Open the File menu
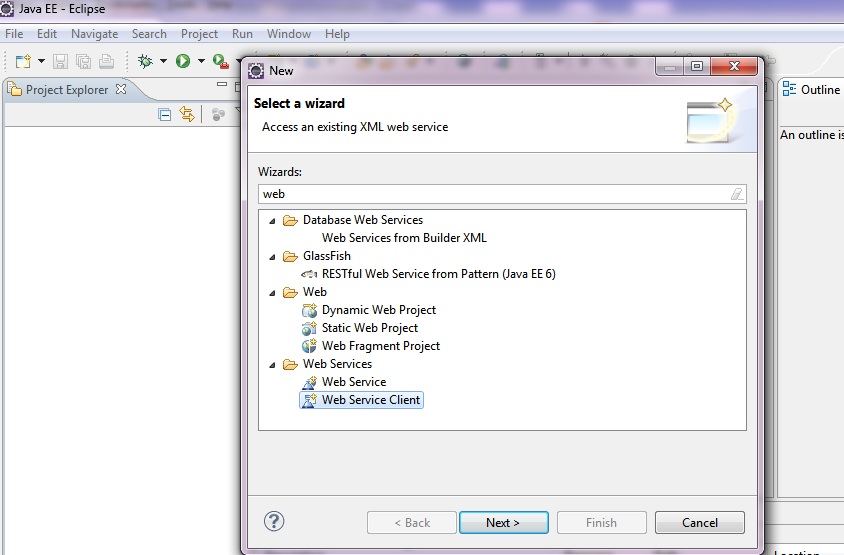The width and height of the screenshot is (844, 555). pos(14,34)
